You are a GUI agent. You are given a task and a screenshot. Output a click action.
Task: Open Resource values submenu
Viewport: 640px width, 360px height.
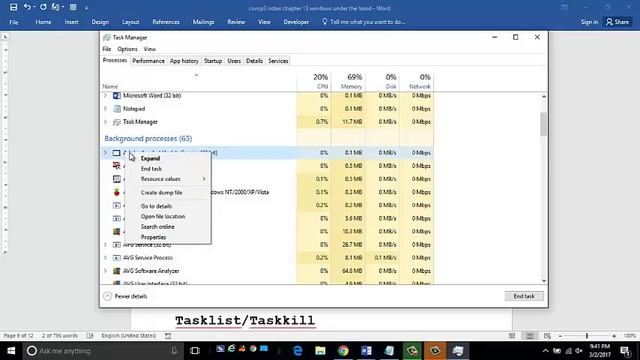tap(168, 179)
